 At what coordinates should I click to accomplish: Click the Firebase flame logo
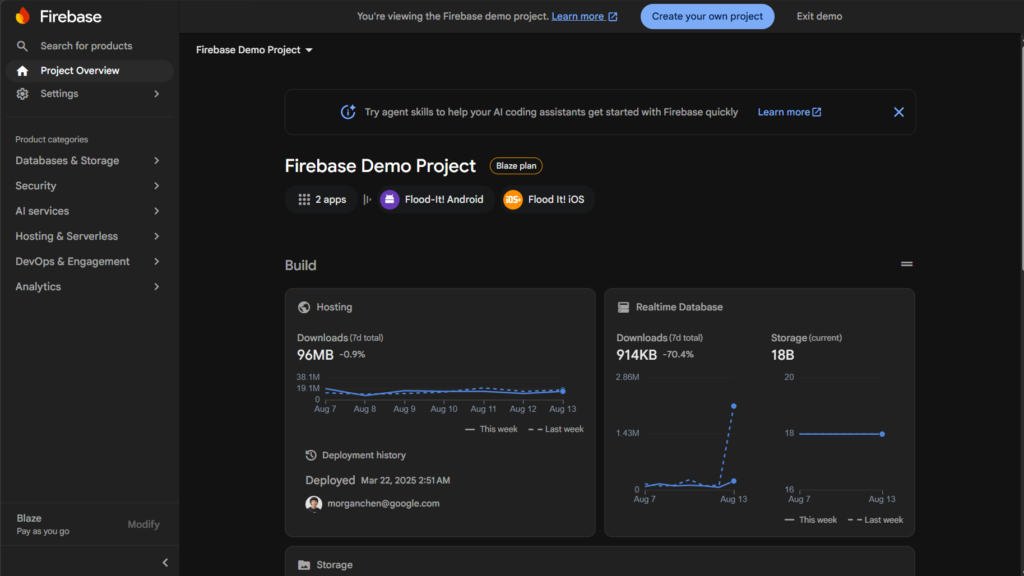[23, 16]
